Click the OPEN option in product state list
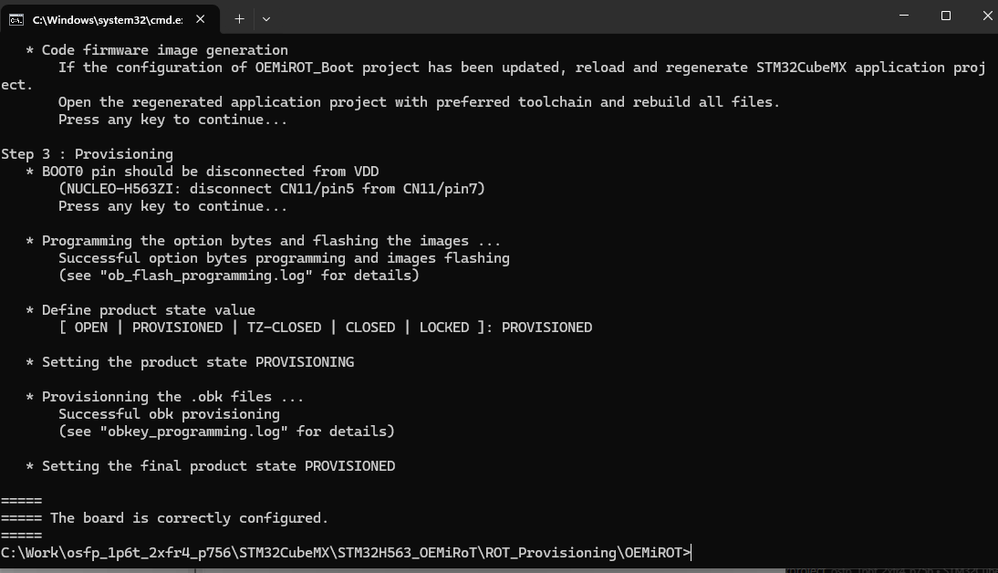 click(91, 327)
